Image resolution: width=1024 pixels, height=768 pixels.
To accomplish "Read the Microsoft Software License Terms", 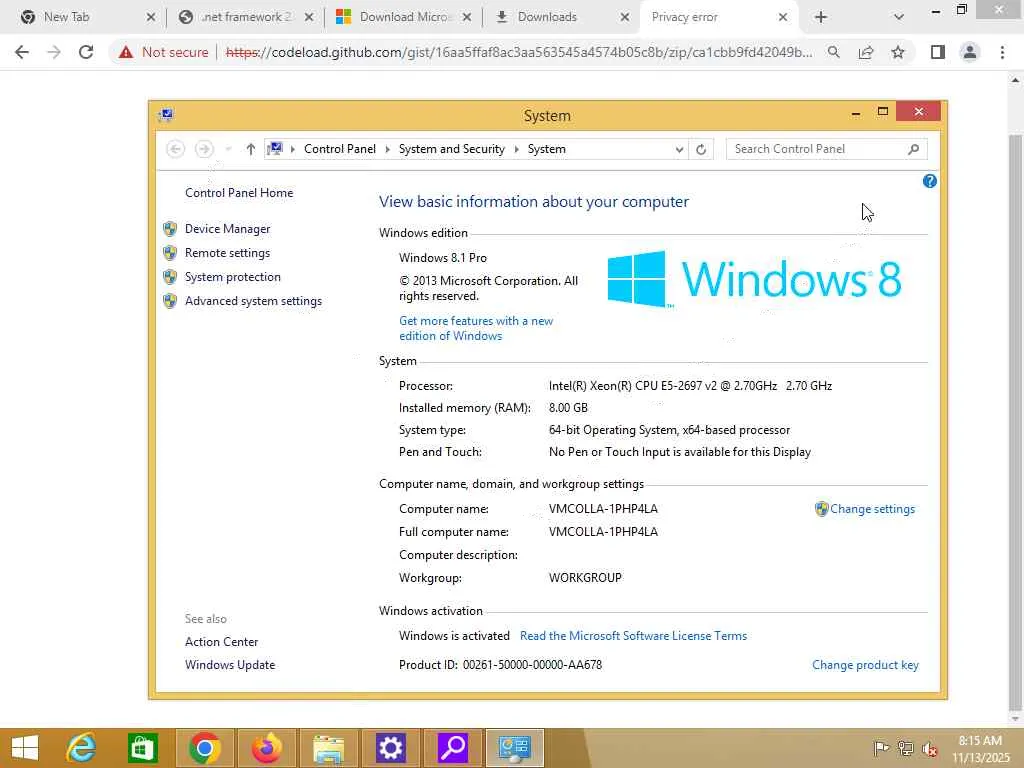I will coord(633,635).
